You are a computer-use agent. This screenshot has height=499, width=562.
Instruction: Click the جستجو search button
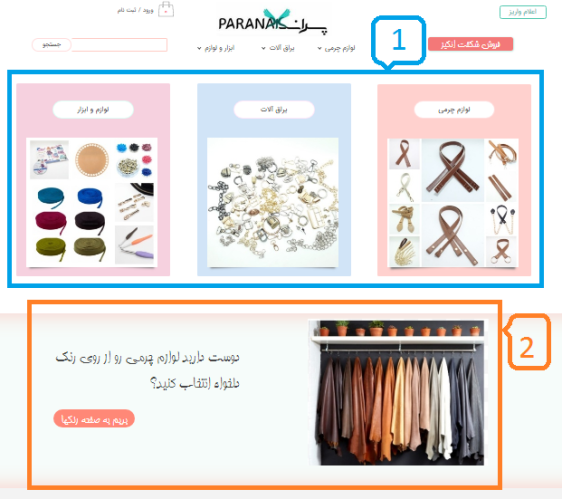[52, 45]
